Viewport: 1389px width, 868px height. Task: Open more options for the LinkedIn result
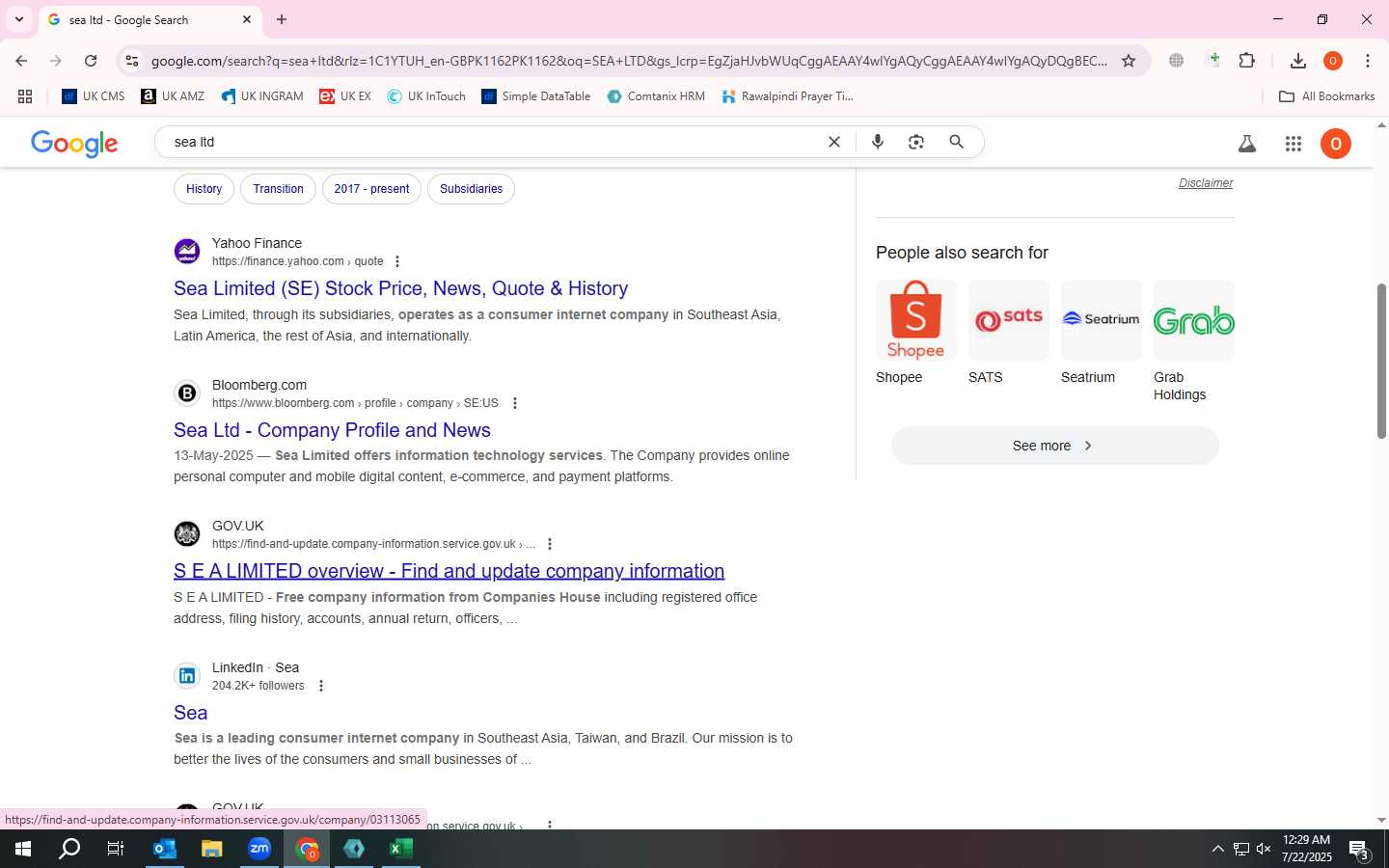click(321, 686)
